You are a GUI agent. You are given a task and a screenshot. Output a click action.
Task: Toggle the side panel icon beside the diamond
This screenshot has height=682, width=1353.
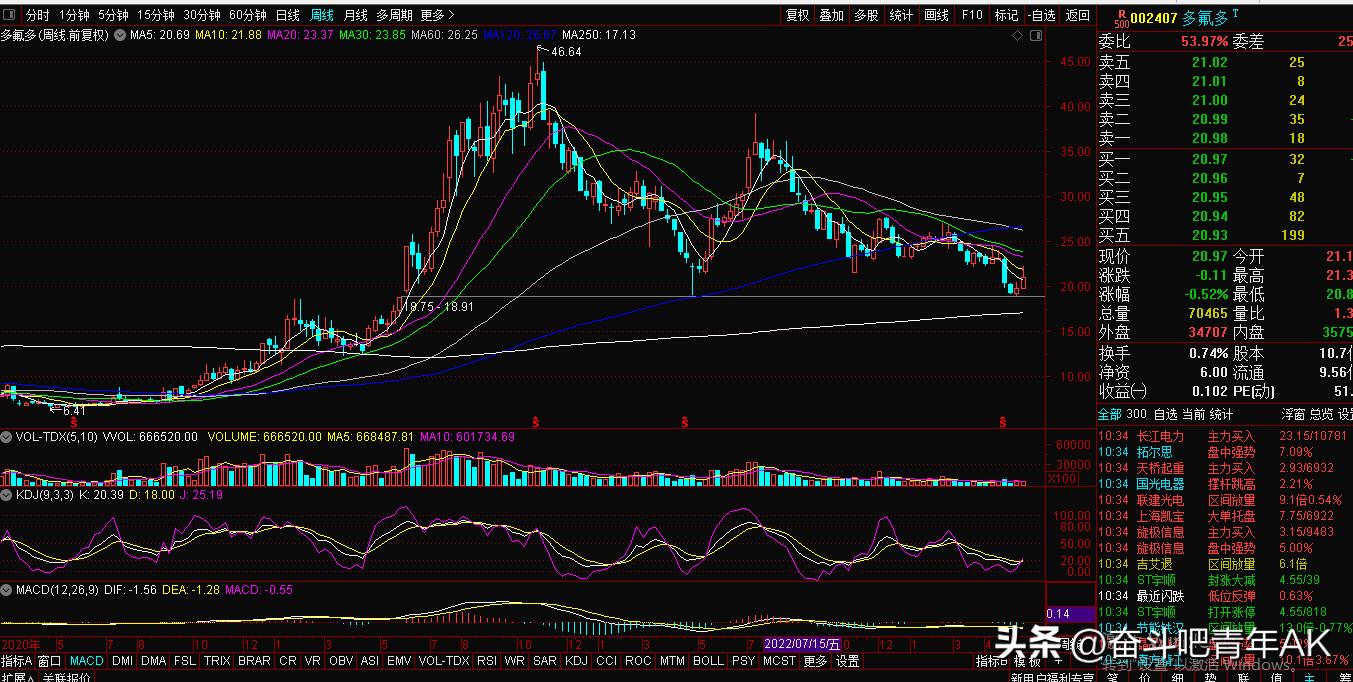(1038, 35)
